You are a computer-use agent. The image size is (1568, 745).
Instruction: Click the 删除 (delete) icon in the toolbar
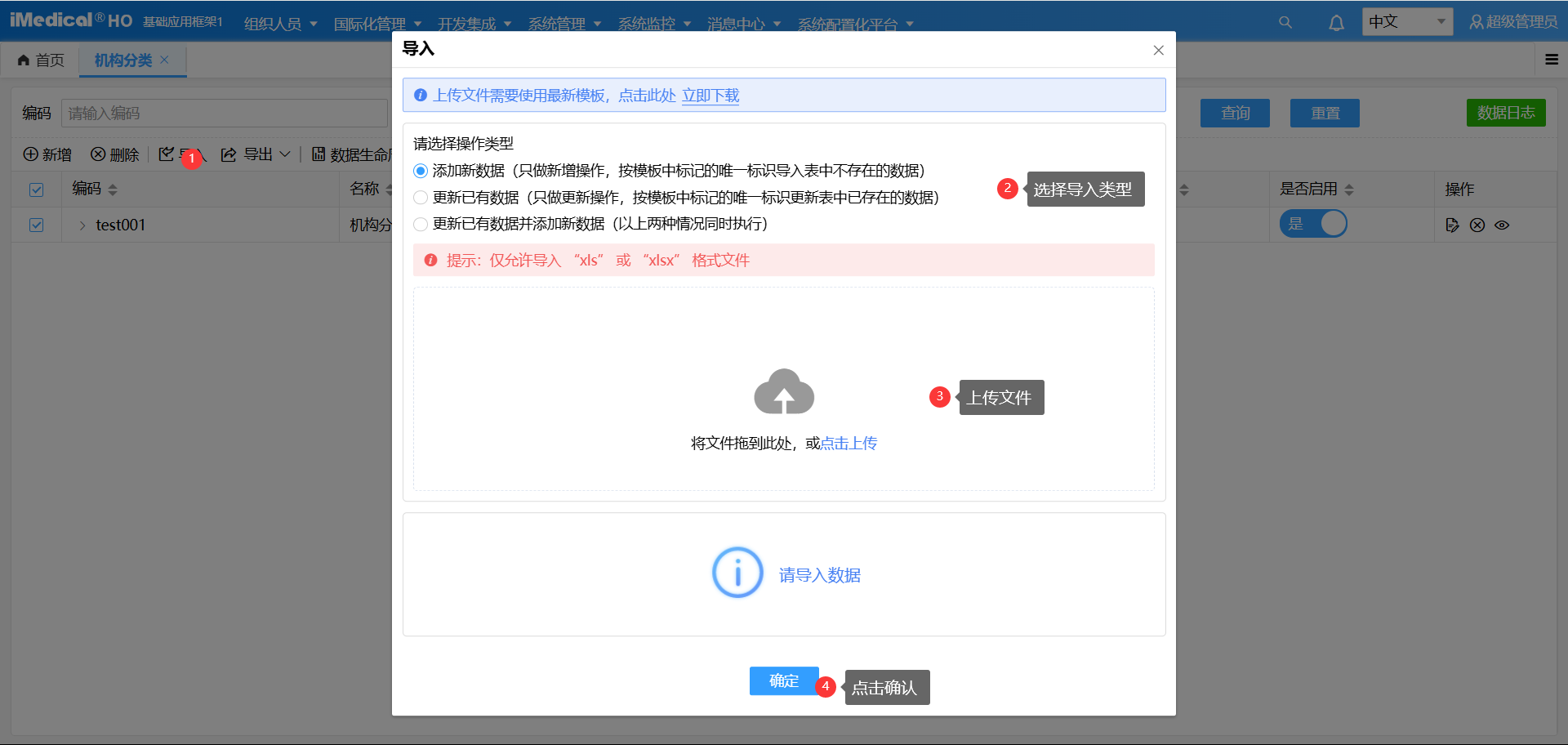pyautogui.click(x=97, y=154)
